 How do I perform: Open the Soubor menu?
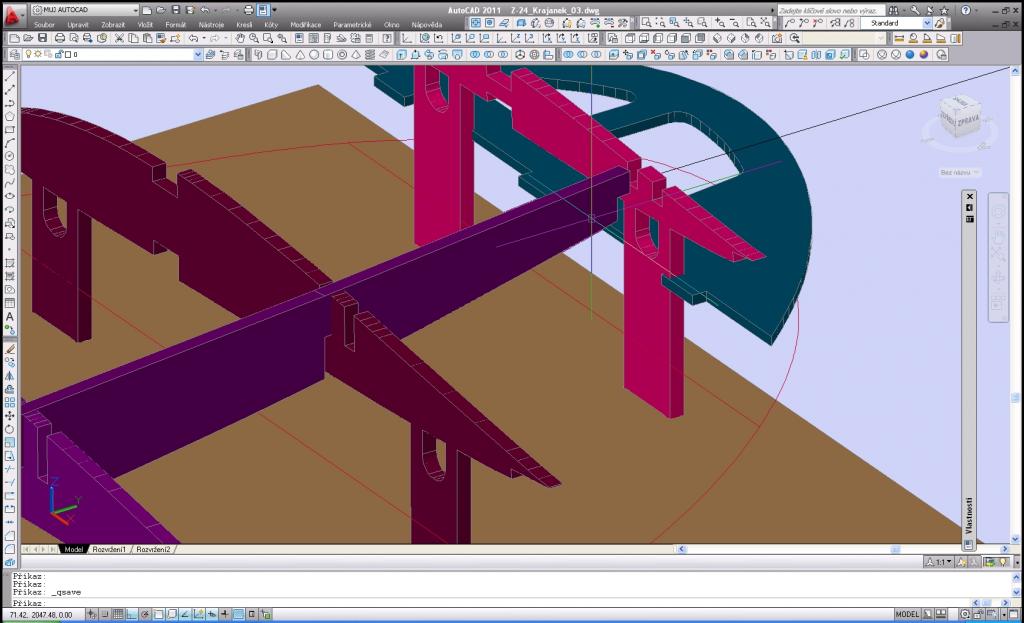[46, 23]
